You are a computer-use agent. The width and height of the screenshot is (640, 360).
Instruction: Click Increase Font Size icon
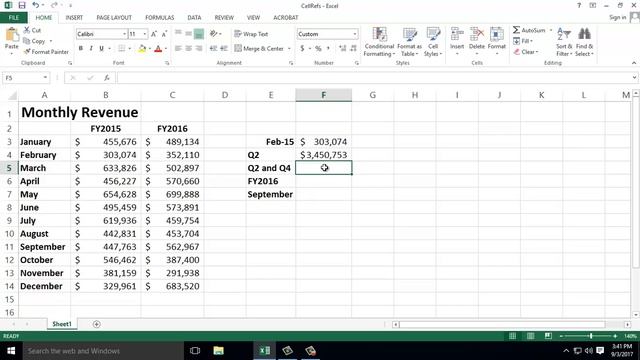154,34
